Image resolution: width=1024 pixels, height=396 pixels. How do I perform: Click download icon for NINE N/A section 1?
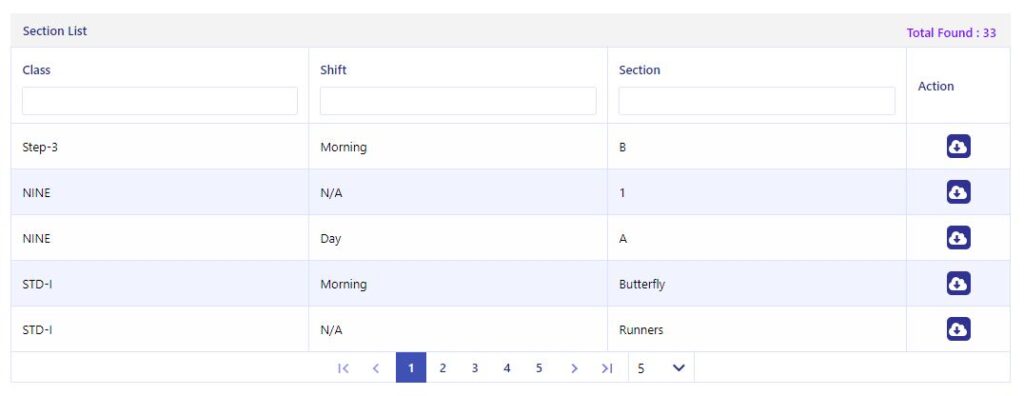point(958,192)
